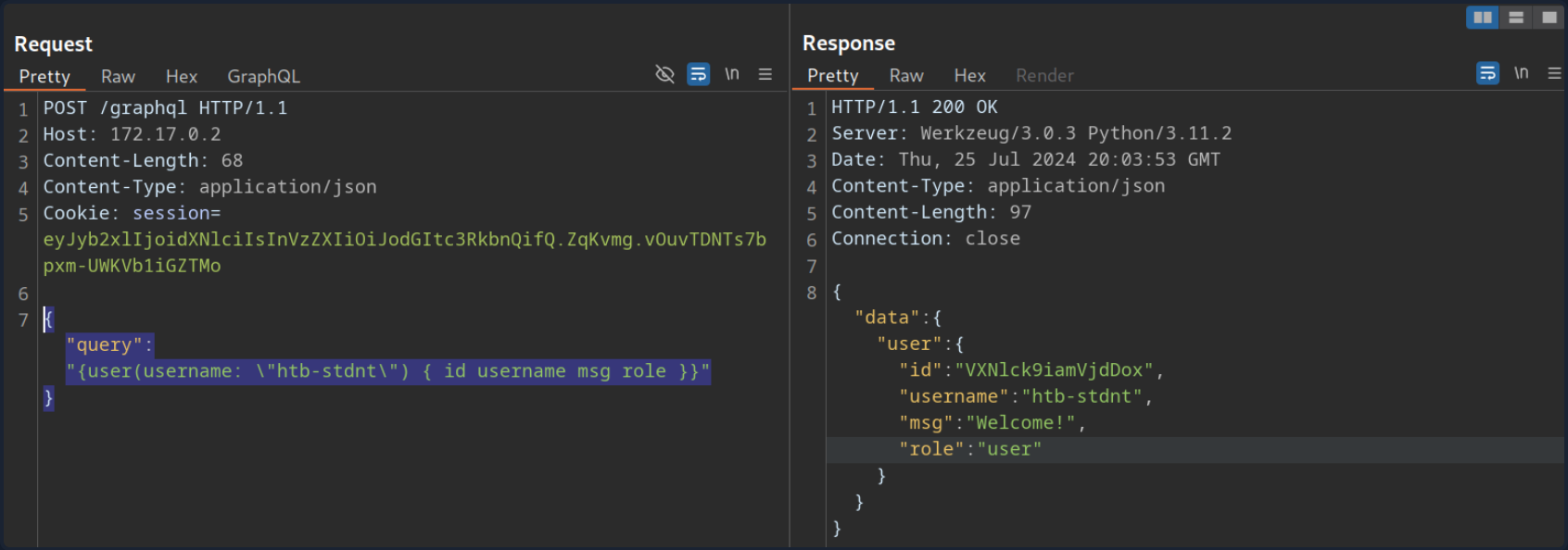Viewport: 1568px width, 550px height.
Task: Toggle hide non-printable characters eye icon in Request
Action: click(x=664, y=74)
